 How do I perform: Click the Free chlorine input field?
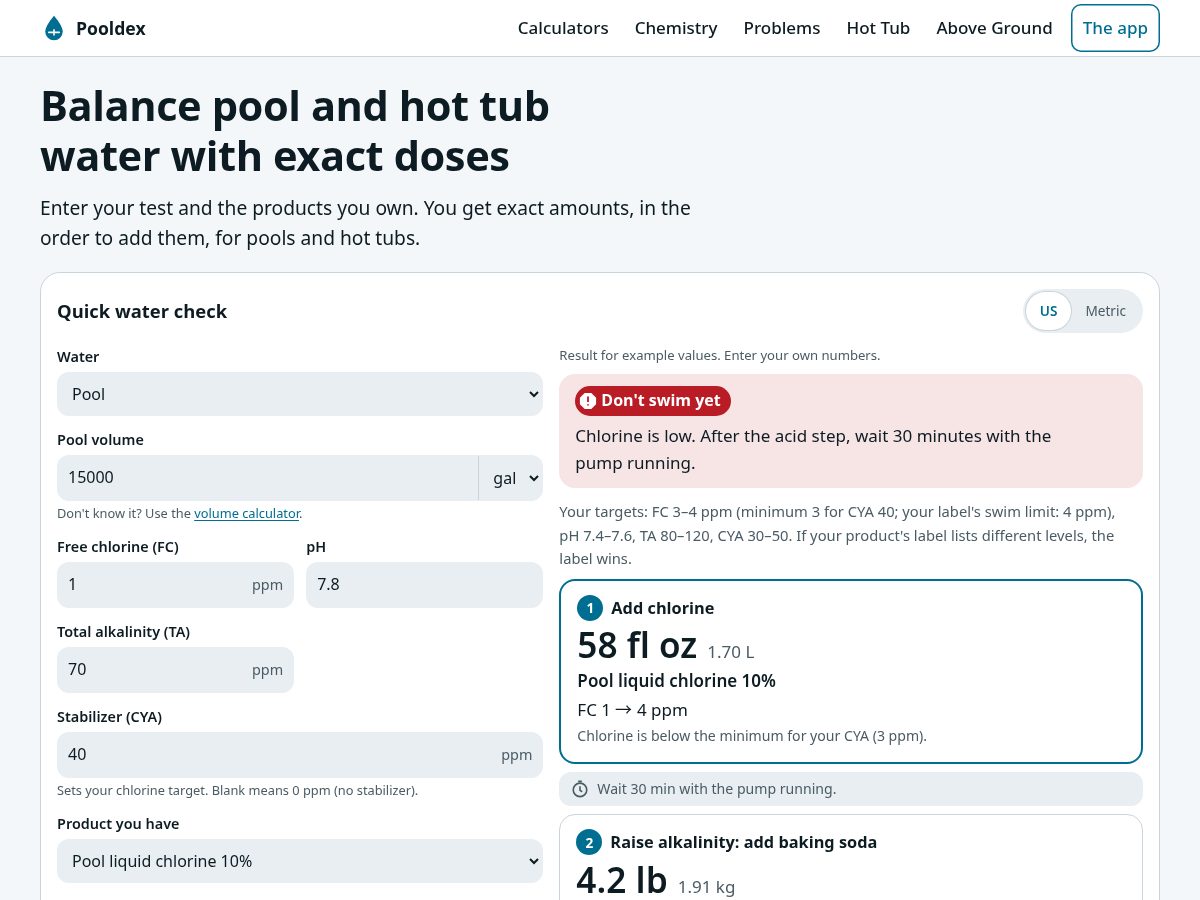pyautogui.click(x=175, y=585)
